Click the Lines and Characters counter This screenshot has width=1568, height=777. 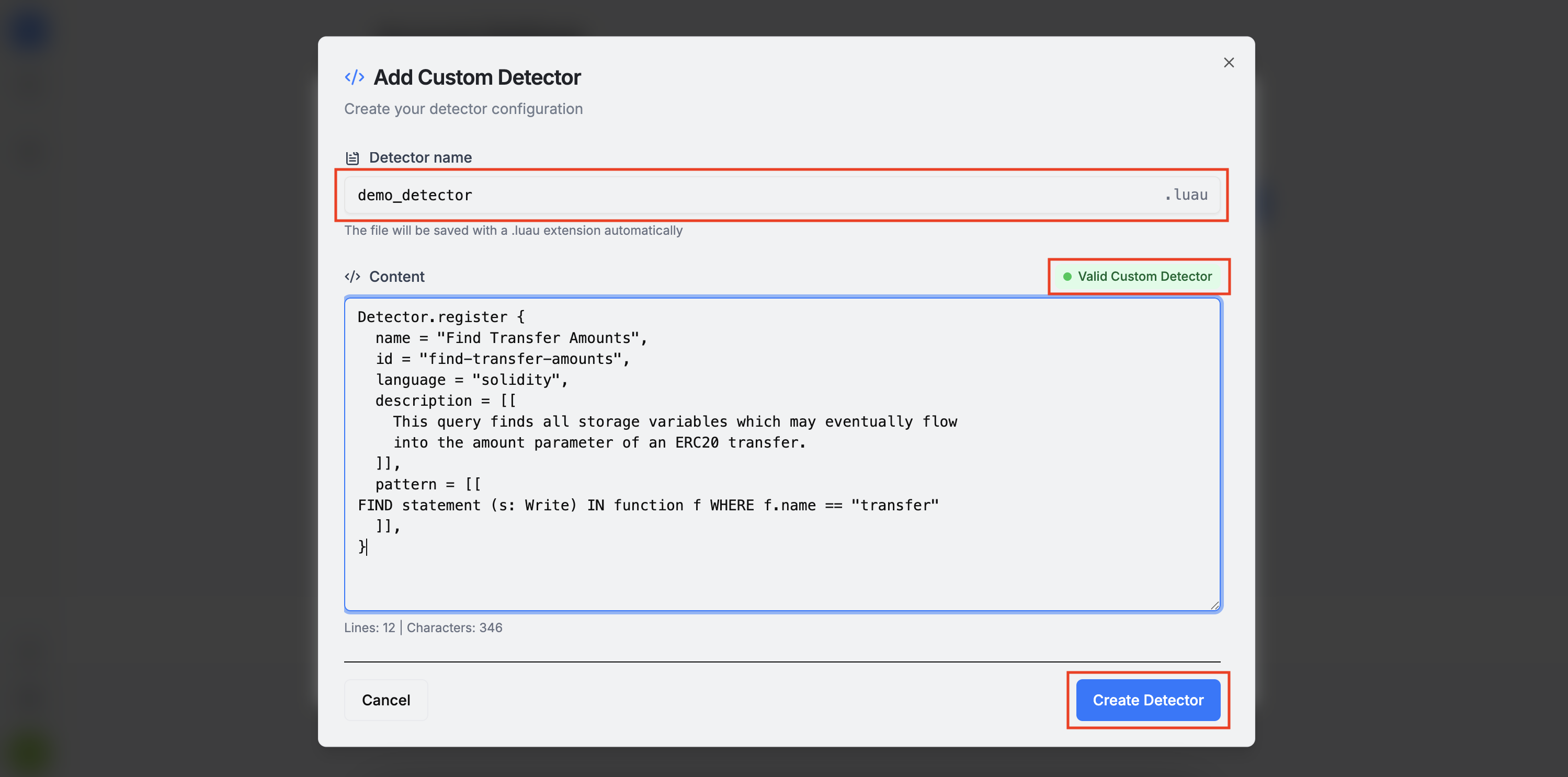pos(423,627)
